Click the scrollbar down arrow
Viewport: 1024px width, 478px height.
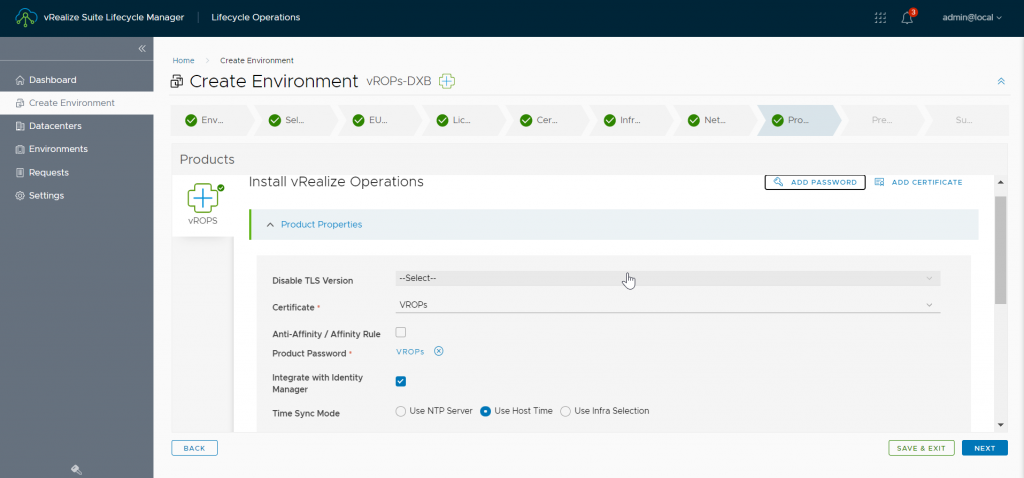(1000, 424)
